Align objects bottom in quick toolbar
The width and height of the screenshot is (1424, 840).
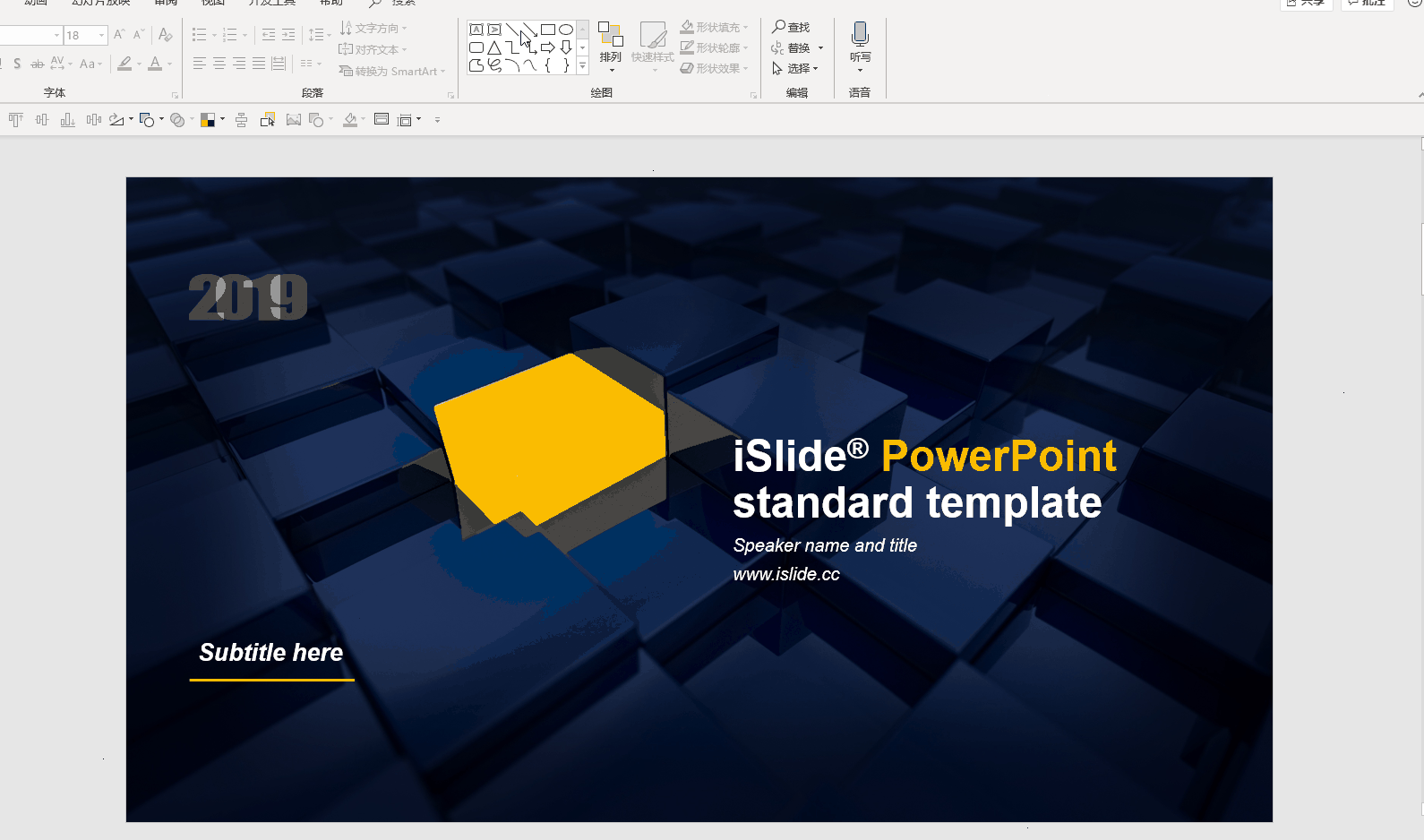click(x=67, y=120)
